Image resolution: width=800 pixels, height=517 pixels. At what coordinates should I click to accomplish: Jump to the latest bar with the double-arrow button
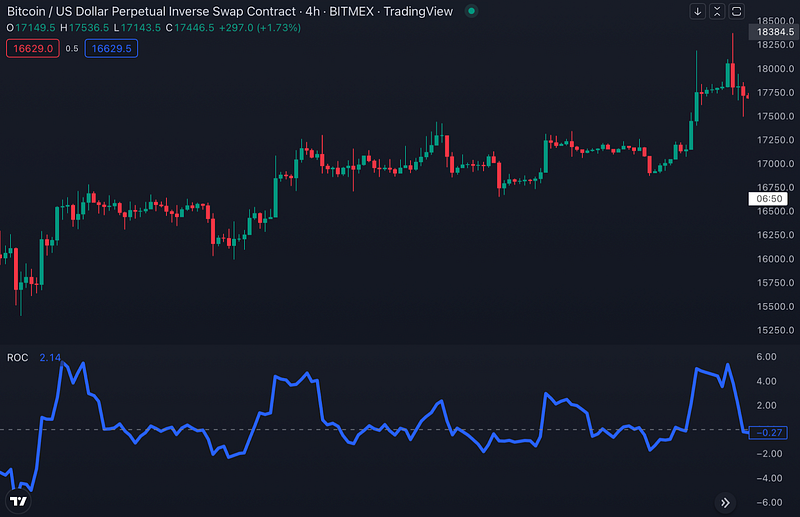[725, 503]
